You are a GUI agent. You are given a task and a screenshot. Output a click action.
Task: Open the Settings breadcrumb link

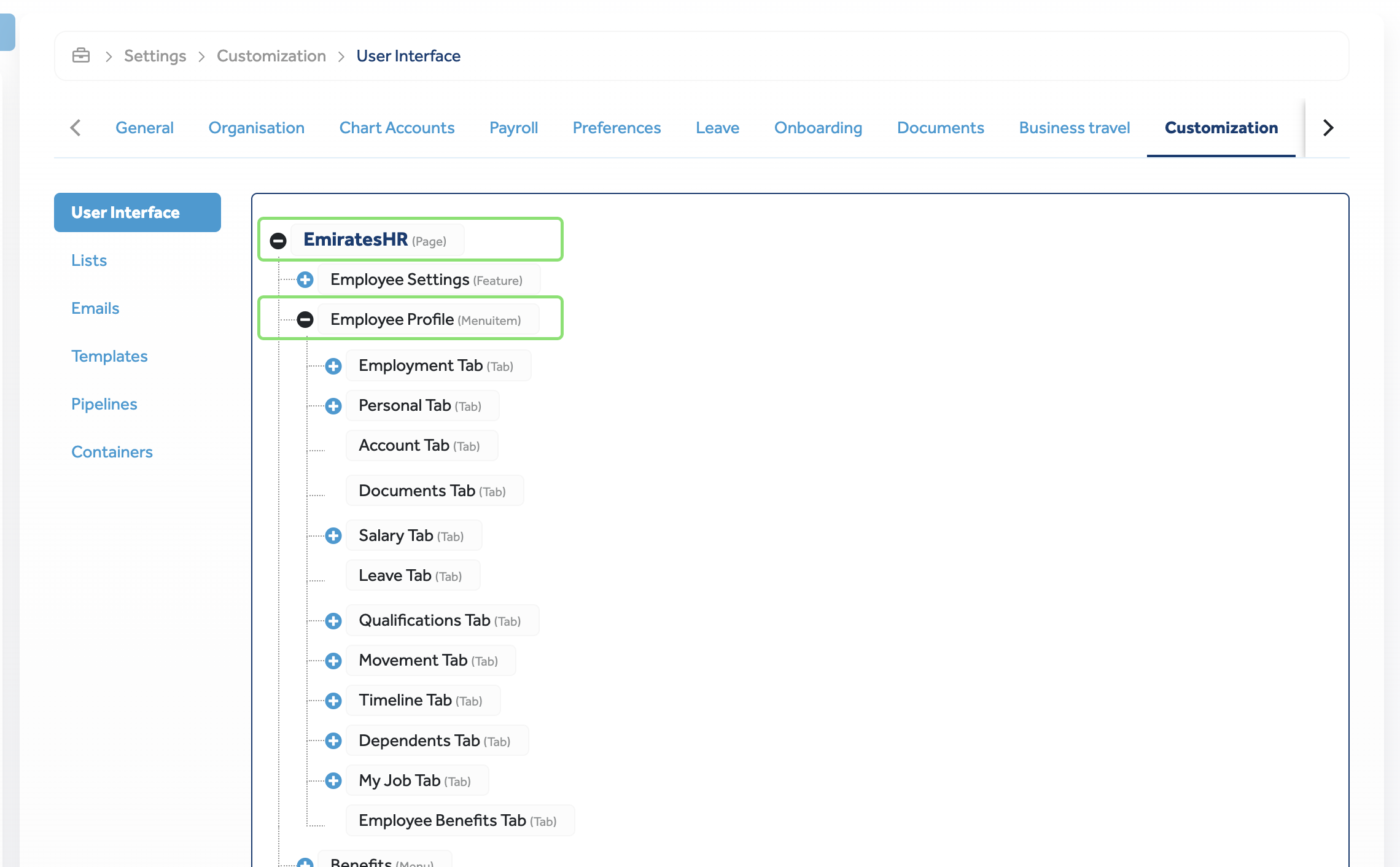(155, 55)
